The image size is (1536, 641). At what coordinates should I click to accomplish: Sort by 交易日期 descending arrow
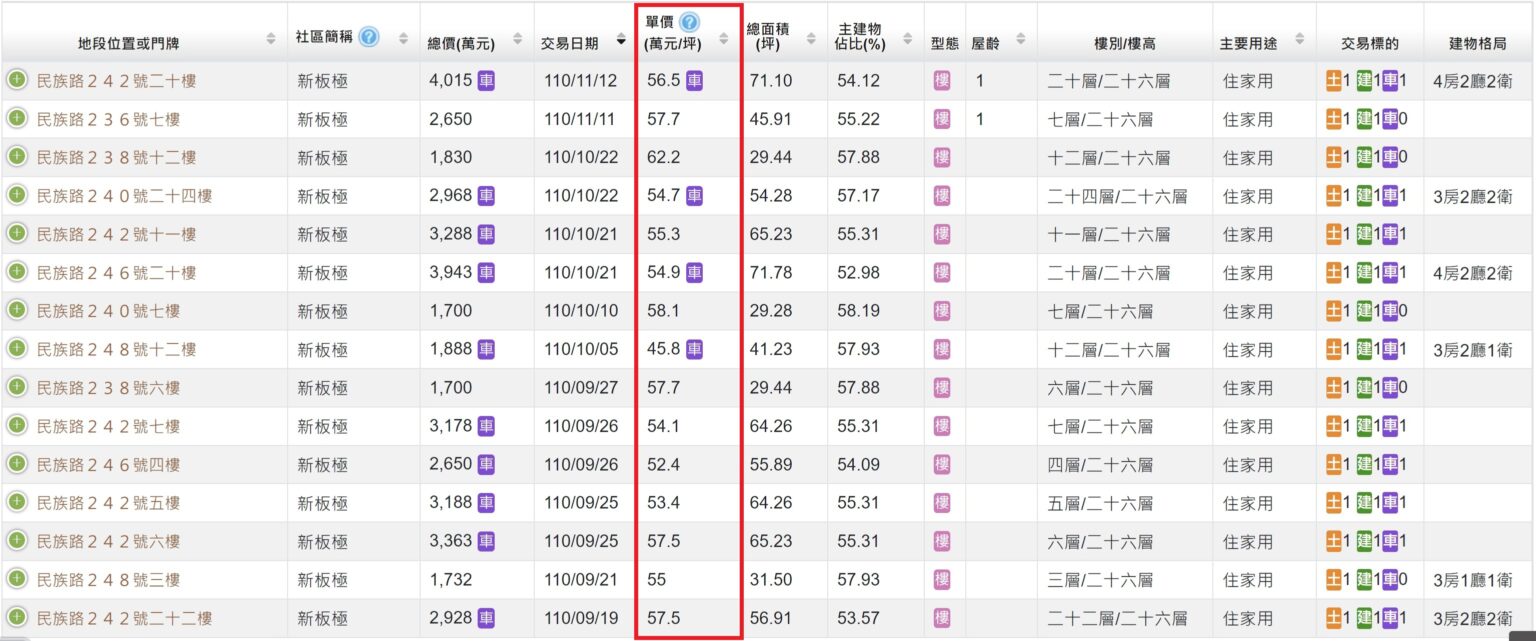pyautogui.click(x=621, y=41)
